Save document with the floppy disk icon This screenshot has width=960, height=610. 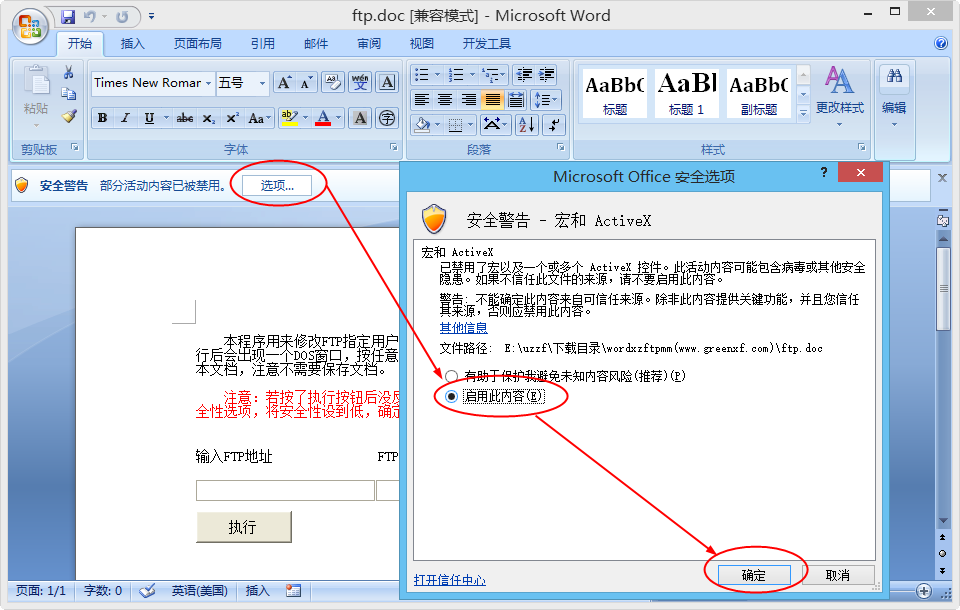[x=68, y=17]
